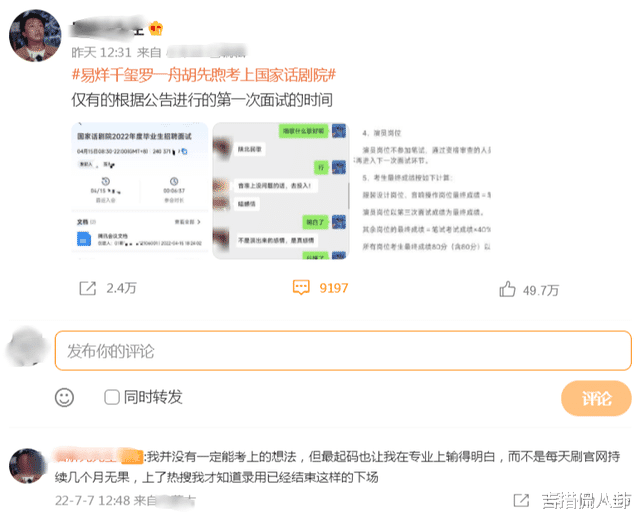Viewport: 640px width, 522px height.
Task: Click the 2.4万 repost count
Action: 121,289
